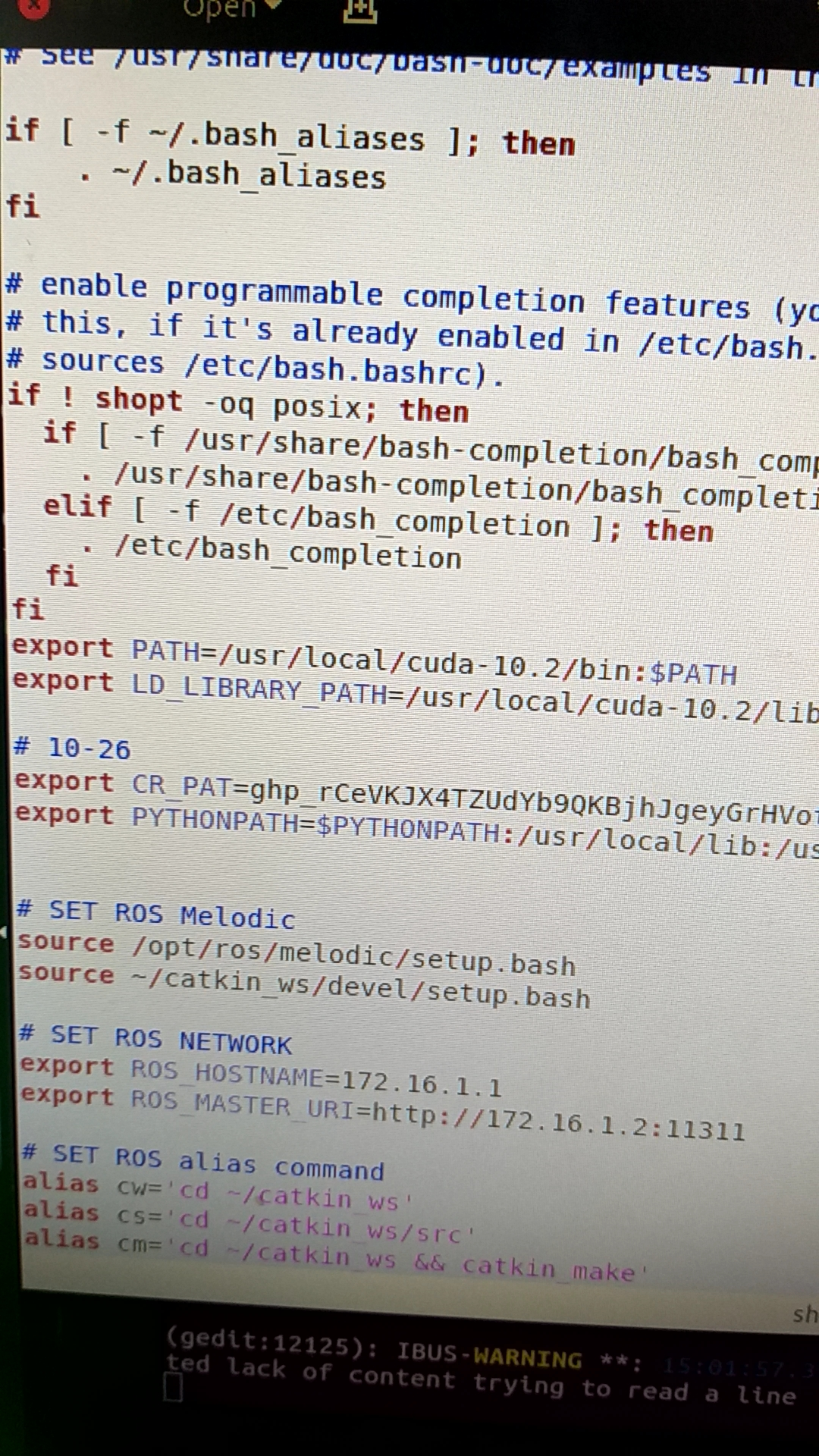This screenshot has height=1456, width=819.
Task: Click the comment '# SET ROS NETWORK'
Action: pos(156,1039)
